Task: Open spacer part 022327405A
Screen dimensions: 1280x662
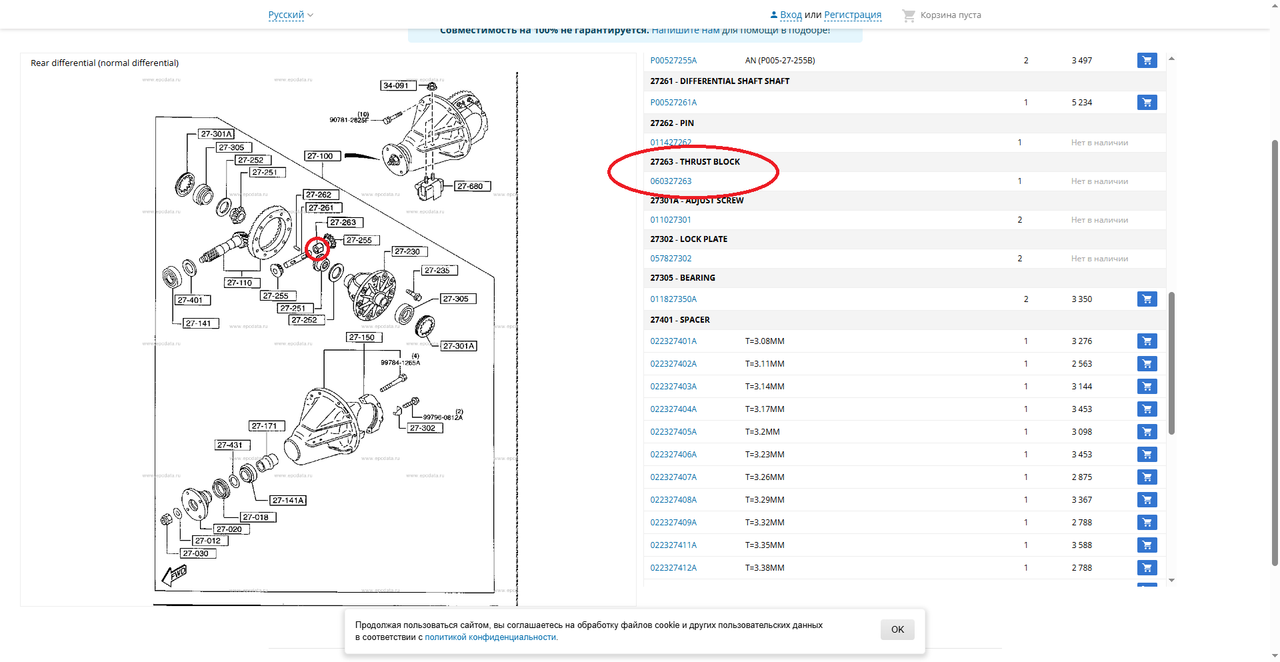Action: pos(674,432)
